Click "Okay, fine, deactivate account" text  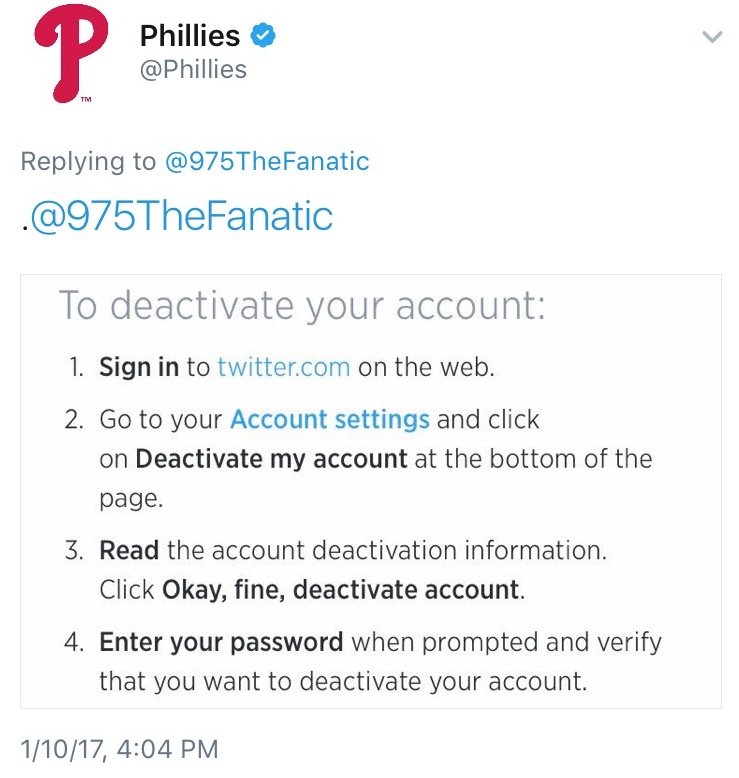pos(341,590)
